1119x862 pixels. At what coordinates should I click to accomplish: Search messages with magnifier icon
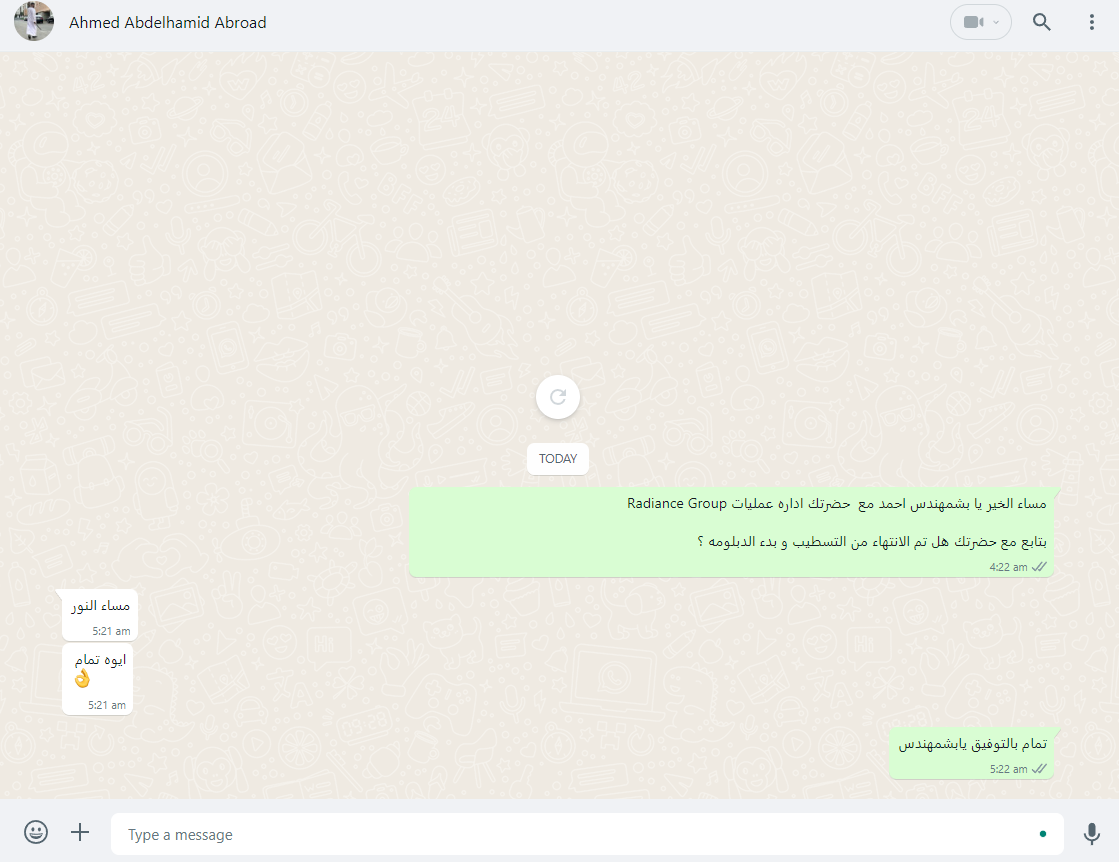tap(1041, 22)
